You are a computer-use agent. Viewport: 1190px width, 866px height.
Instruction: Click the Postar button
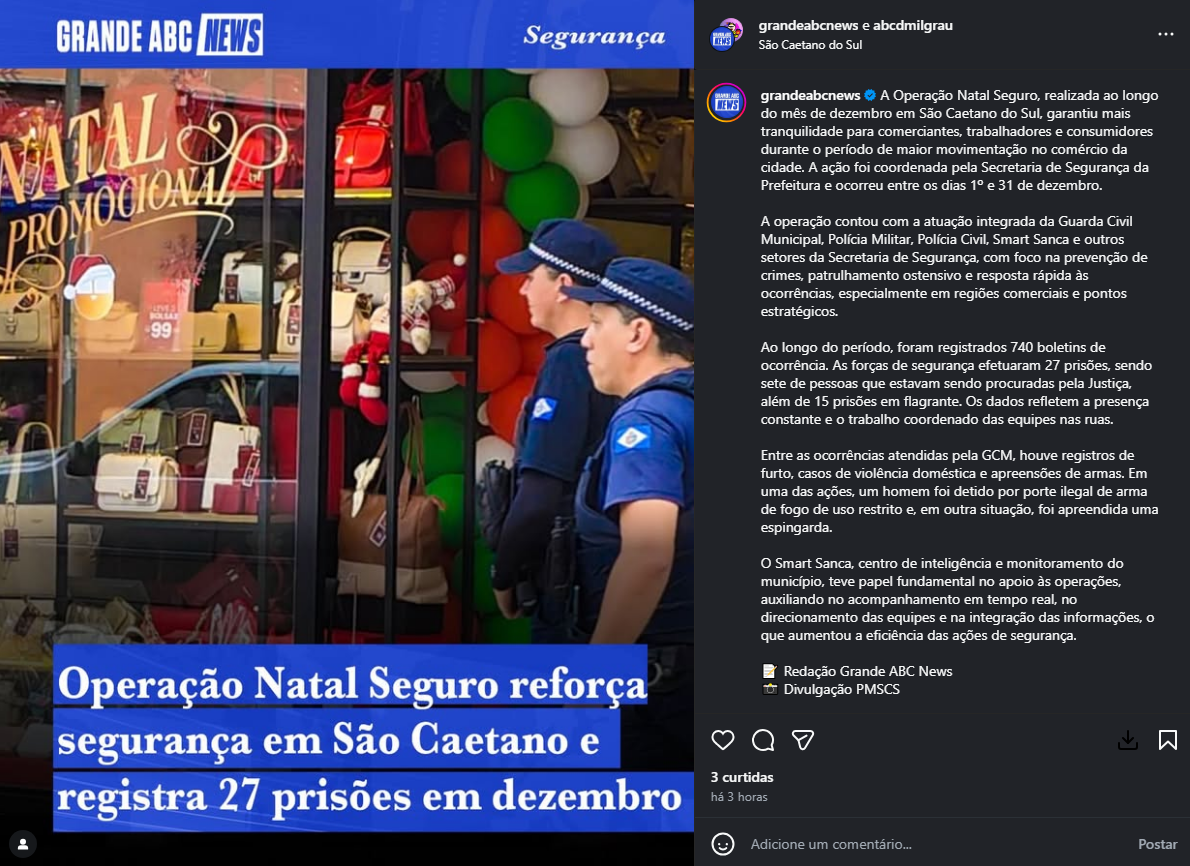(1157, 844)
